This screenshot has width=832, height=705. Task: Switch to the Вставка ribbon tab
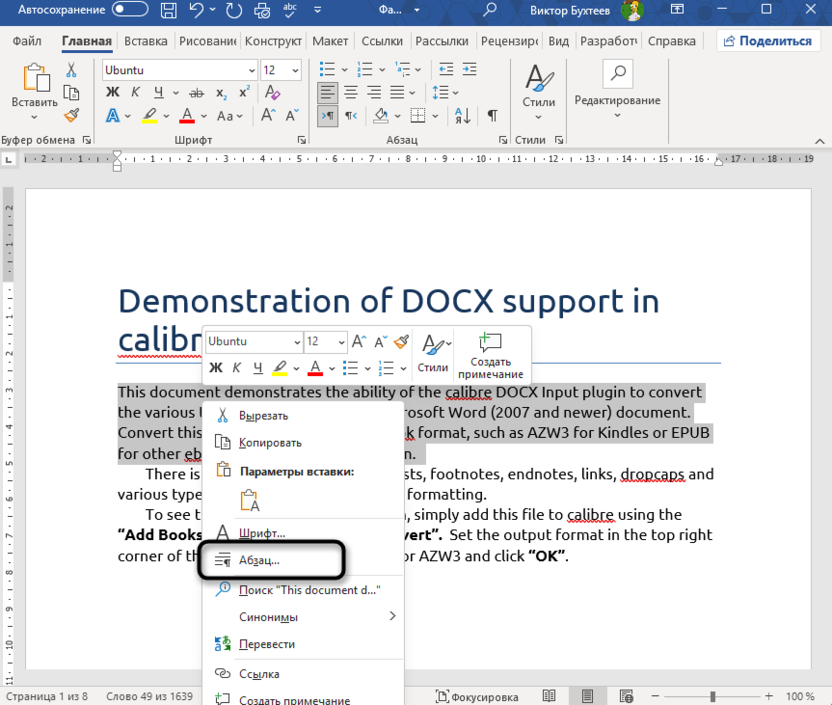point(146,41)
